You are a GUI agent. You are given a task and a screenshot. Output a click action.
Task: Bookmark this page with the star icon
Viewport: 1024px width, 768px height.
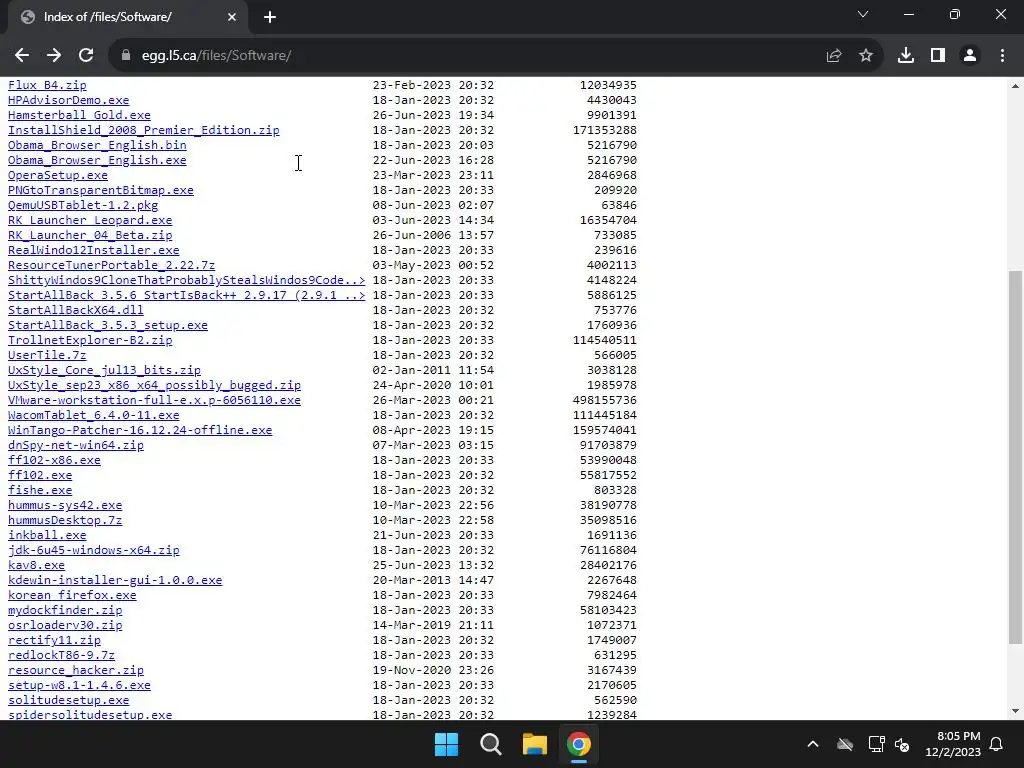pos(866,56)
